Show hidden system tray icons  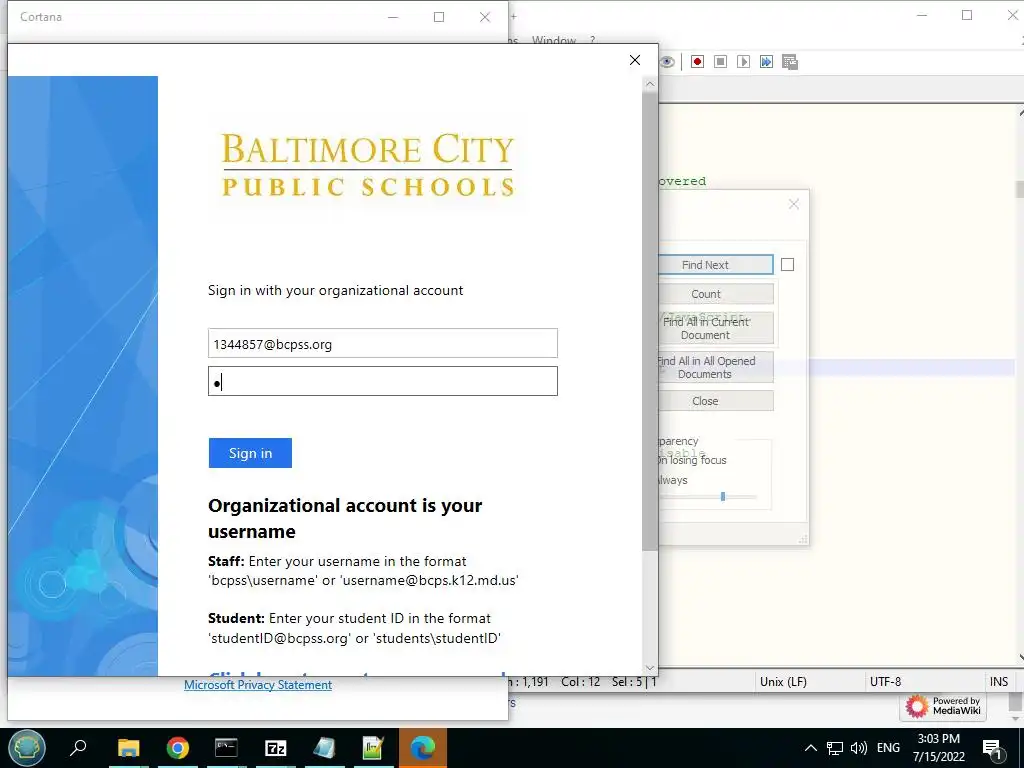(810, 748)
